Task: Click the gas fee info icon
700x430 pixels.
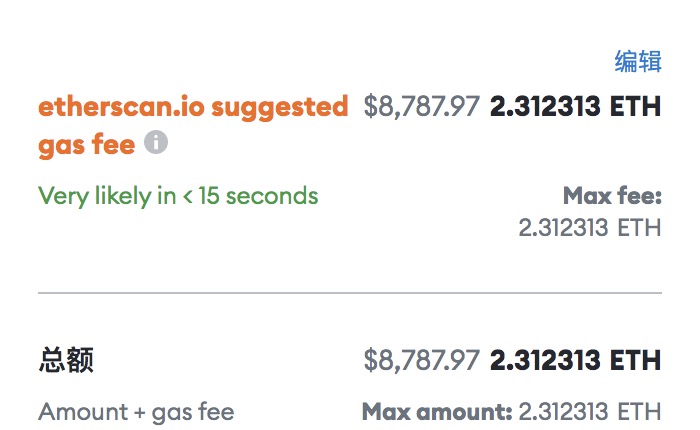Action: coord(156,142)
